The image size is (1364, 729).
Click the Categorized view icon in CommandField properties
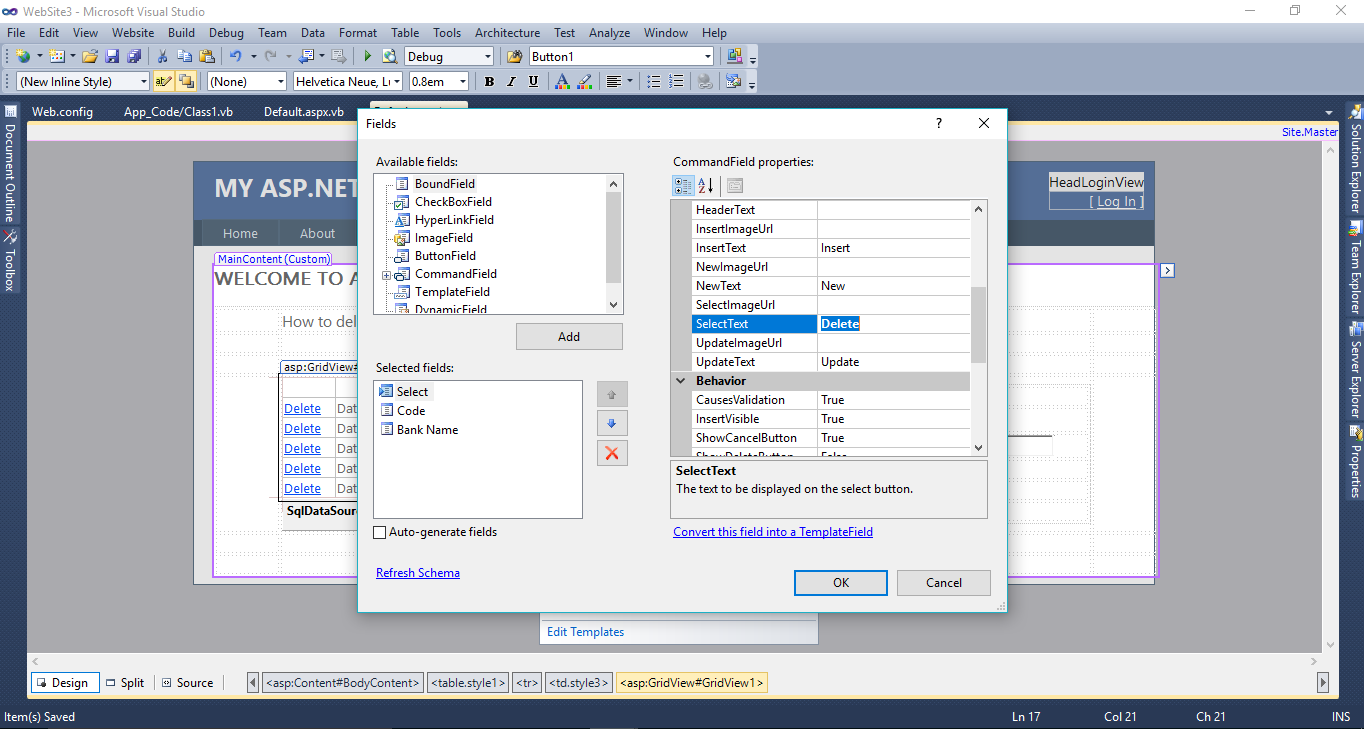tap(684, 185)
